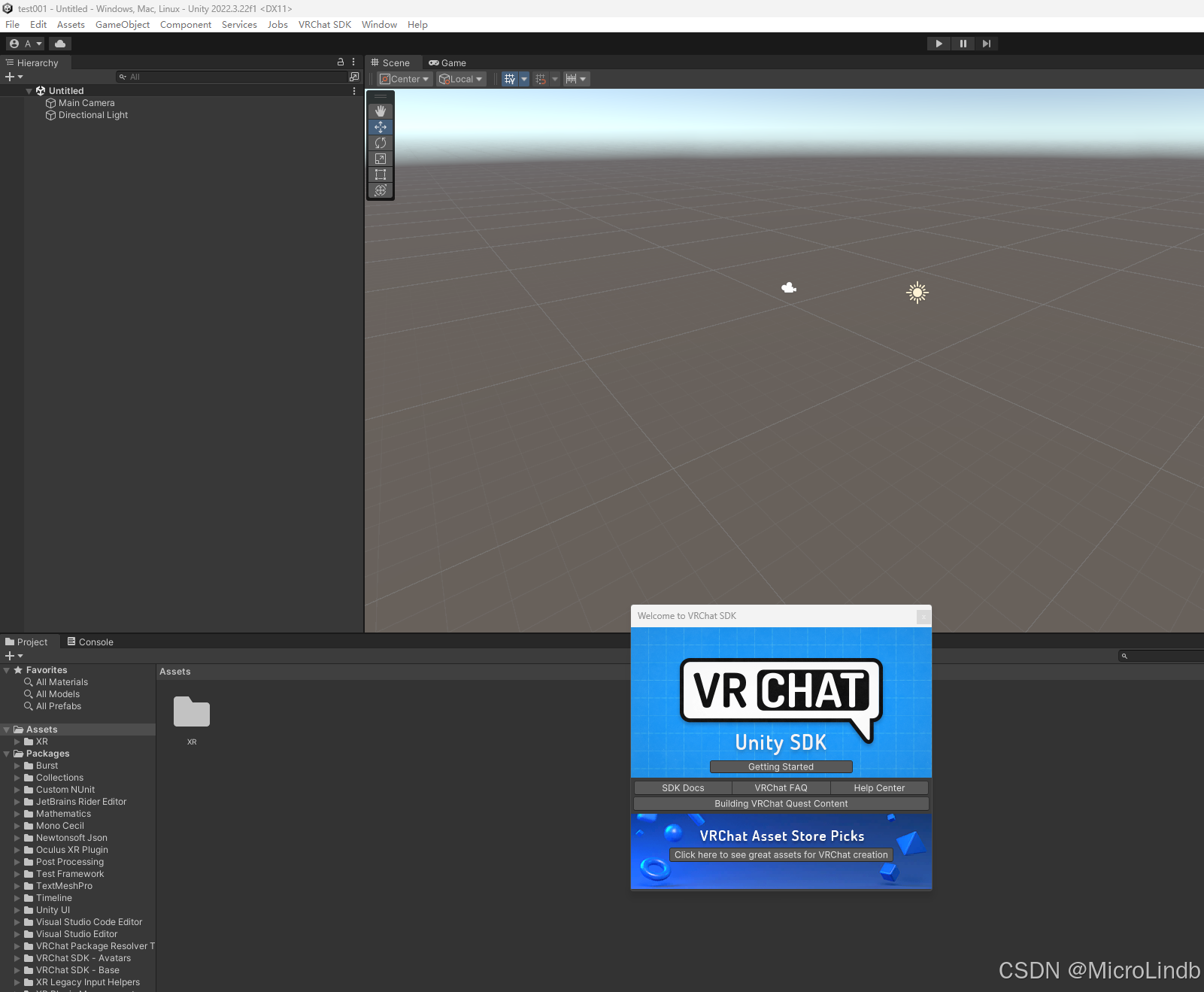Open VRChat FAQ

pyautogui.click(x=781, y=788)
